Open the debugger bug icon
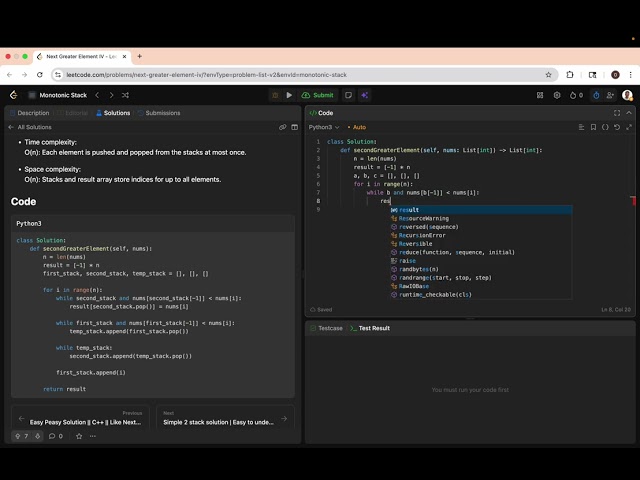 (x=275, y=95)
